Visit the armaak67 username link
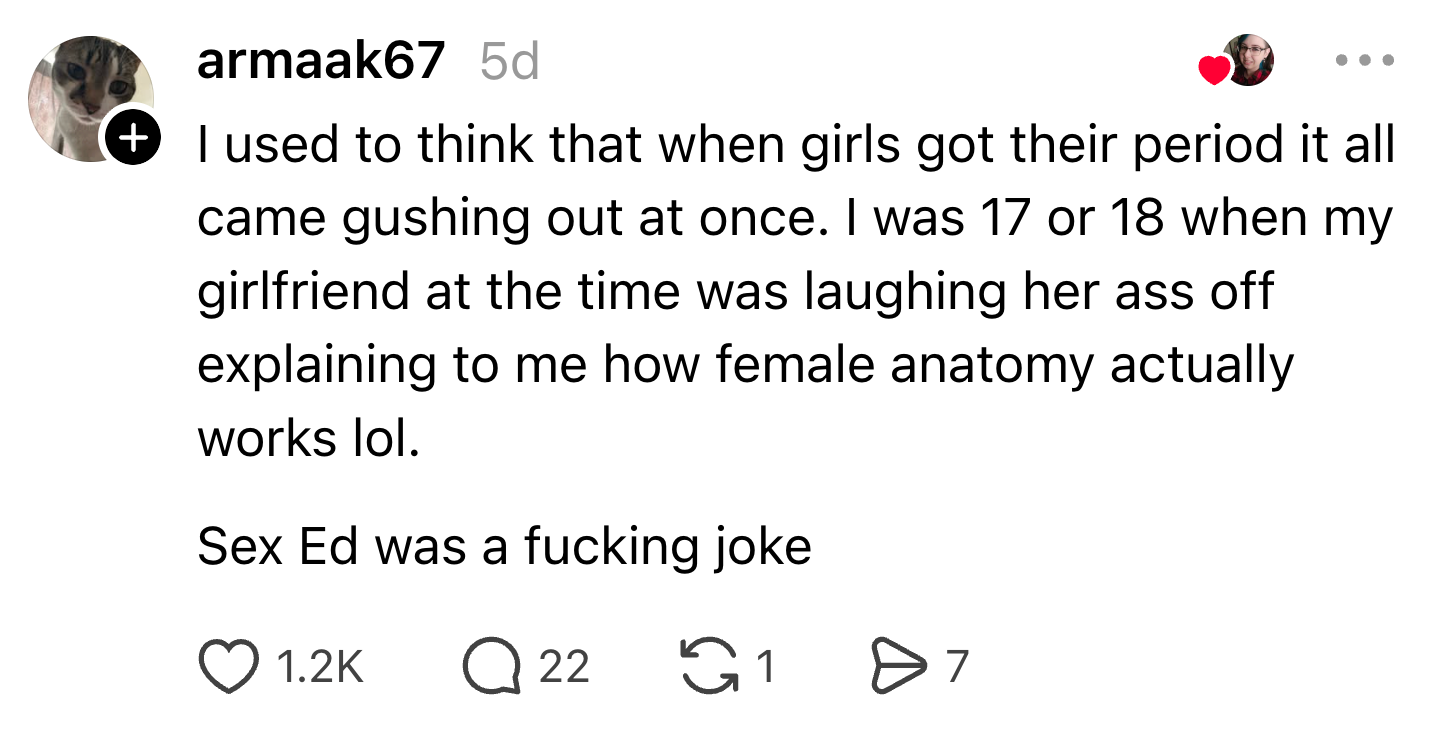 320,62
